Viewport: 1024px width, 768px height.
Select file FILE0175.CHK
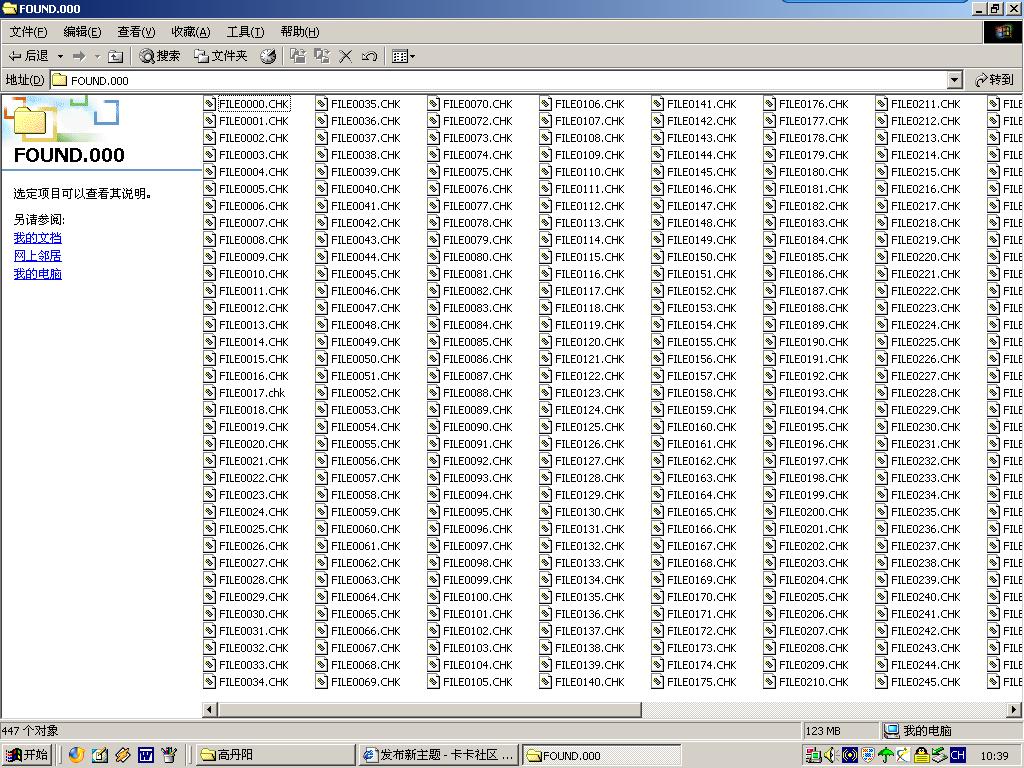coord(701,682)
